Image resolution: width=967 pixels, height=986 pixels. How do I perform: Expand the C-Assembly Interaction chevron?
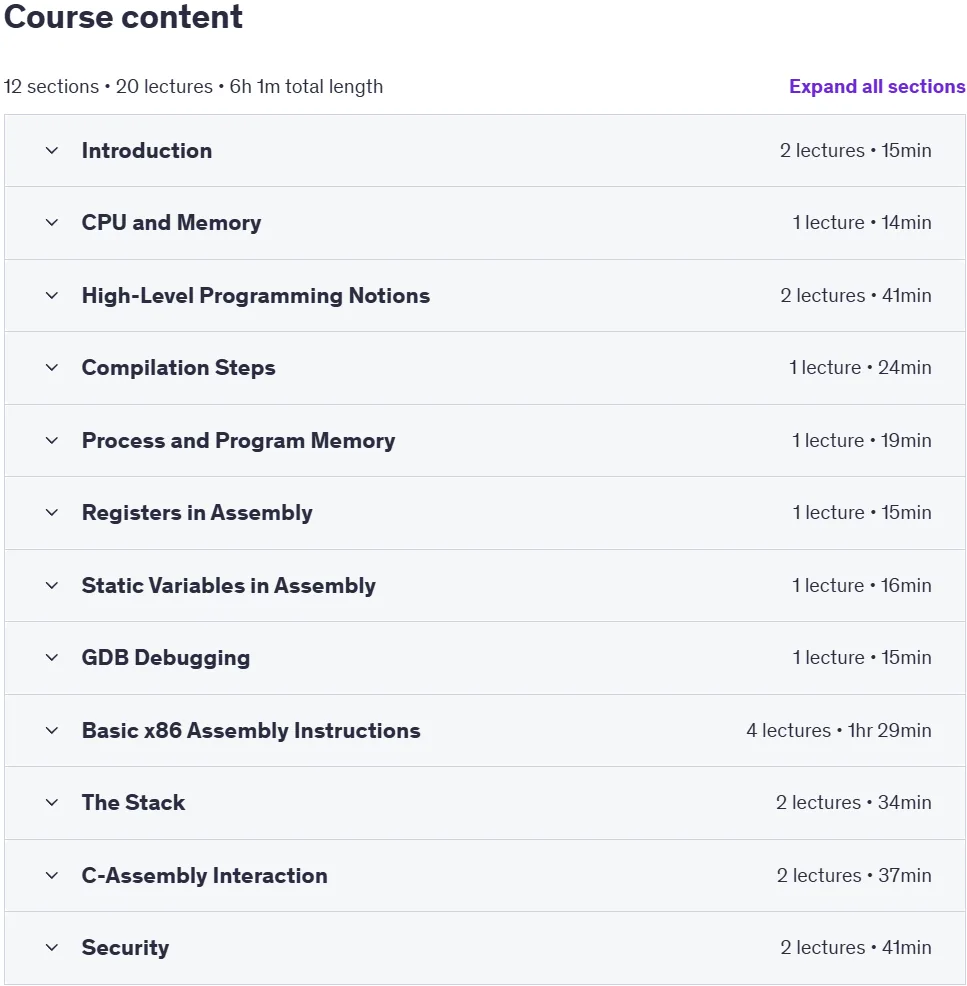[52, 876]
